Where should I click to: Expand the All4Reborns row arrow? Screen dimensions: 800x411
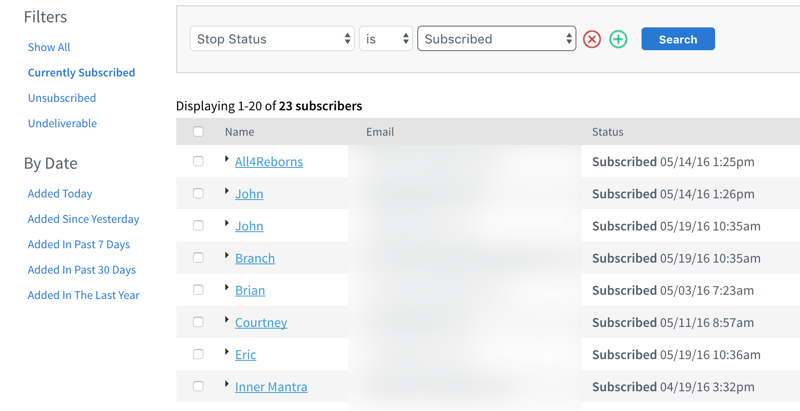227,159
